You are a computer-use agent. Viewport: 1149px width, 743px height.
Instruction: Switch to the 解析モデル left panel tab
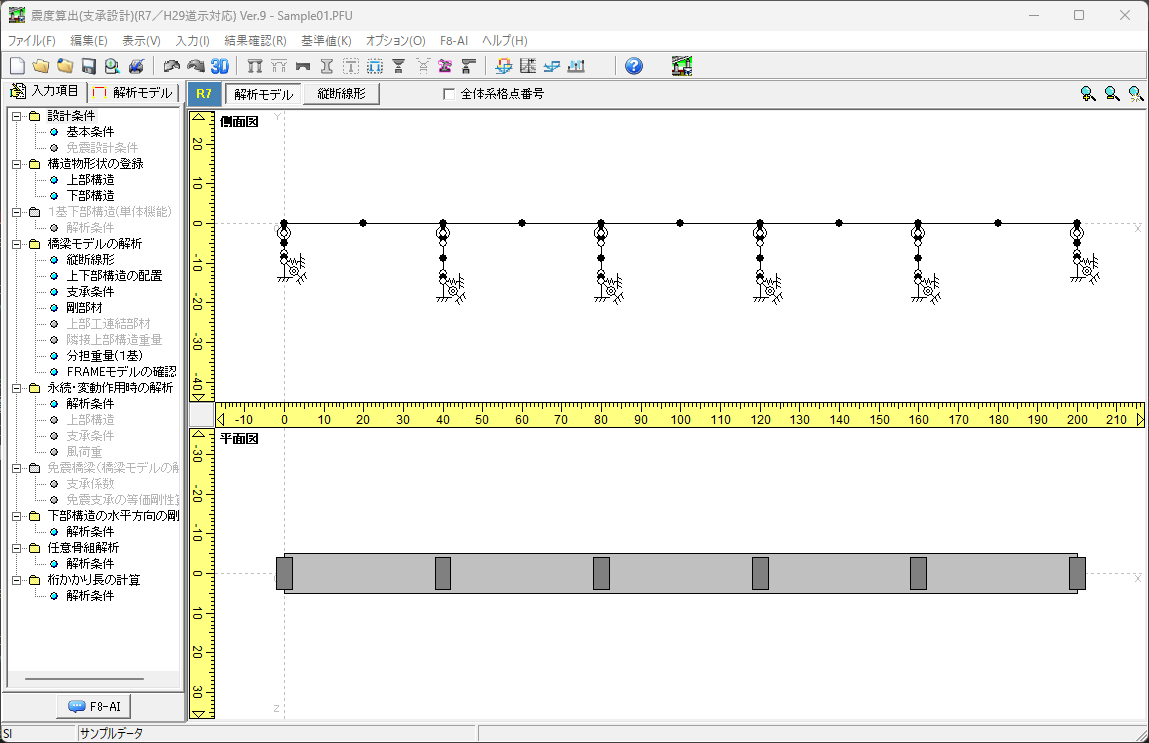click(x=134, y=92)
